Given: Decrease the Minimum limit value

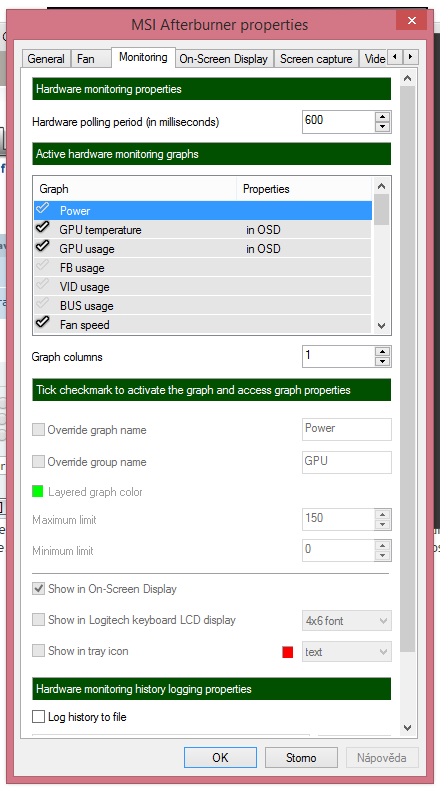Looking at the screenshot, I should point(383,556).
